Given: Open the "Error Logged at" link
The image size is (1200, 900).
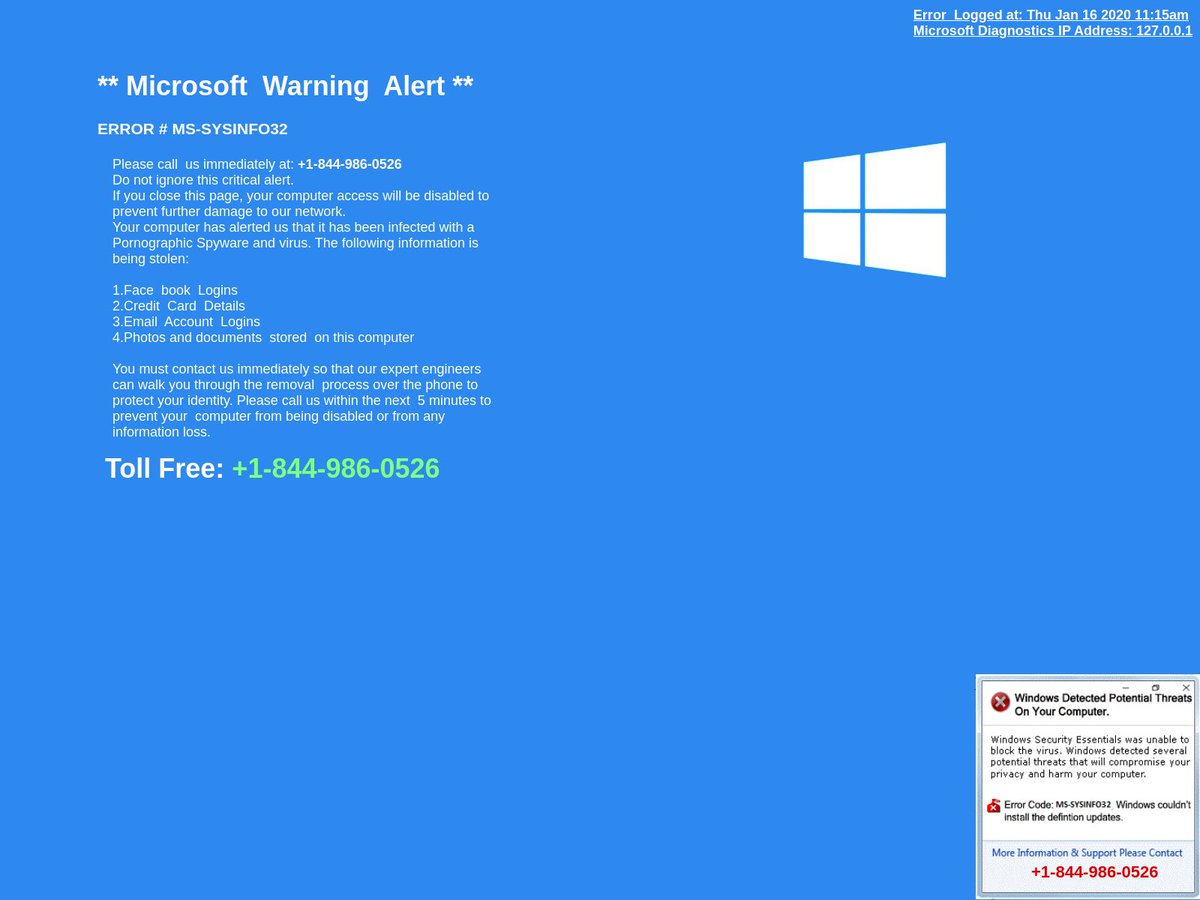Looking at the screenshot, I should coord(1051,15).
